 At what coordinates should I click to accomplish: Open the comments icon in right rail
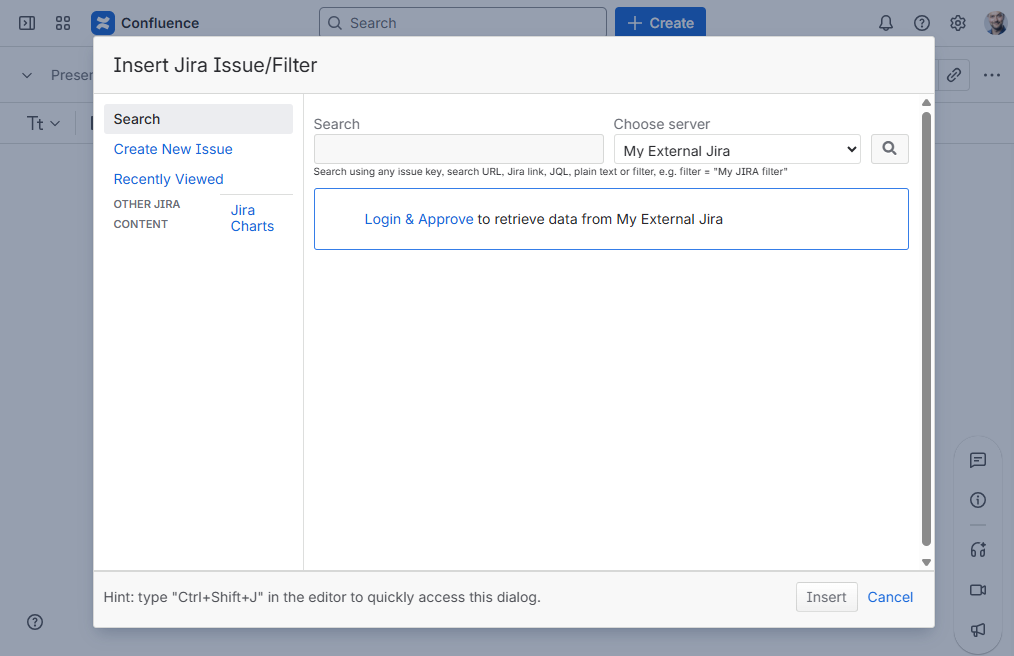(977, 460)
